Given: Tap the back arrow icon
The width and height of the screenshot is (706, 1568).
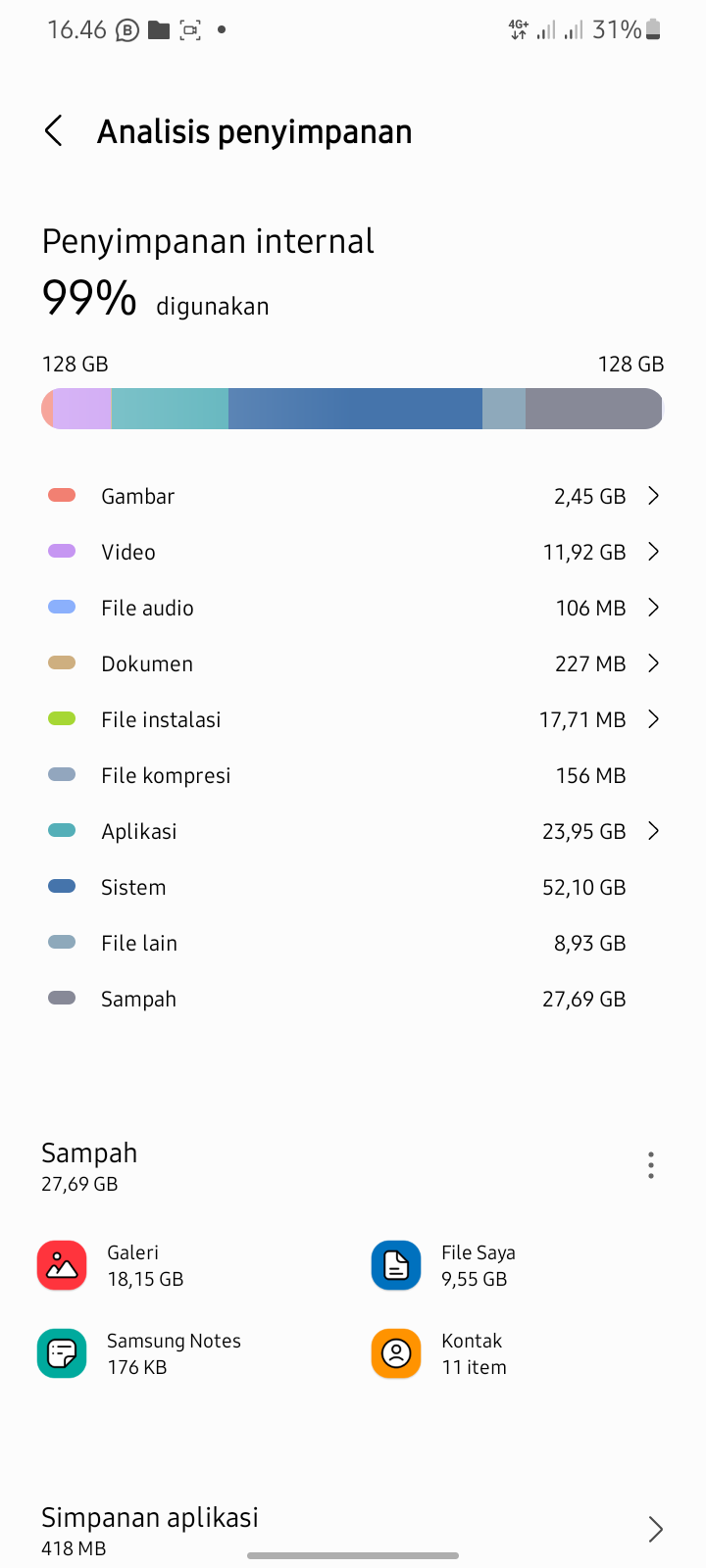Looking at the screenshot, I should coord(54,131).
